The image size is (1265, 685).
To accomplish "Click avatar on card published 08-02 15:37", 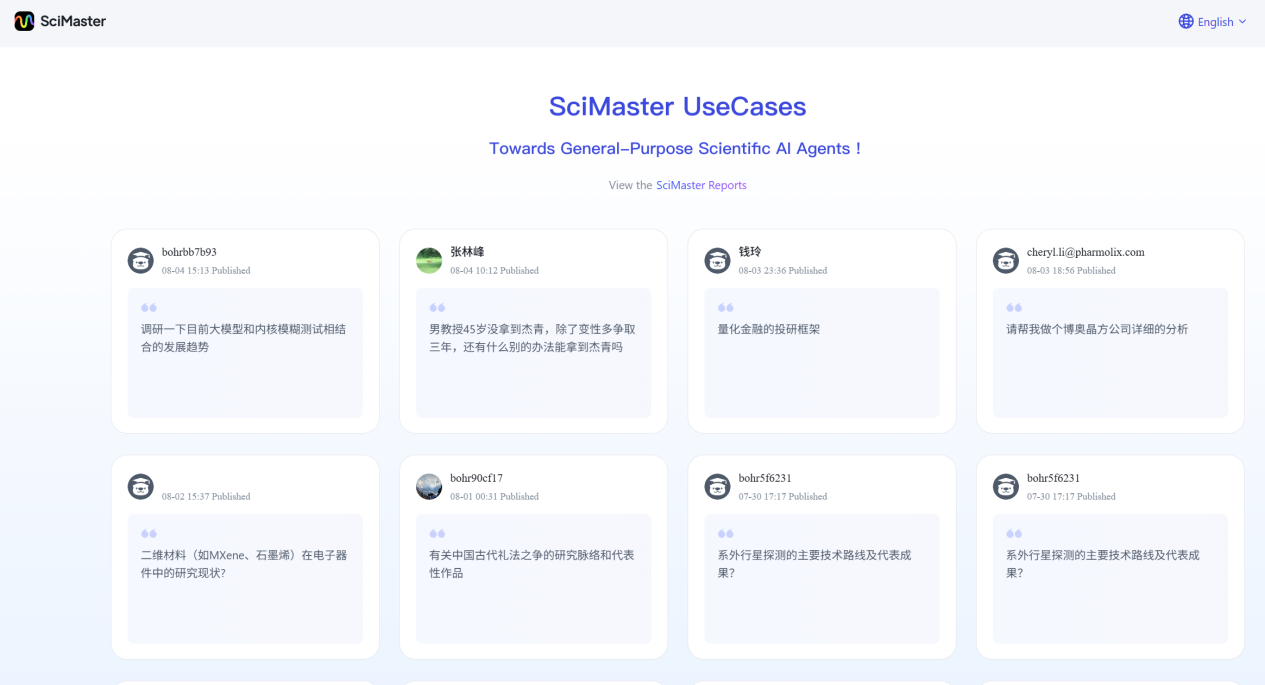I will (141, 486).
